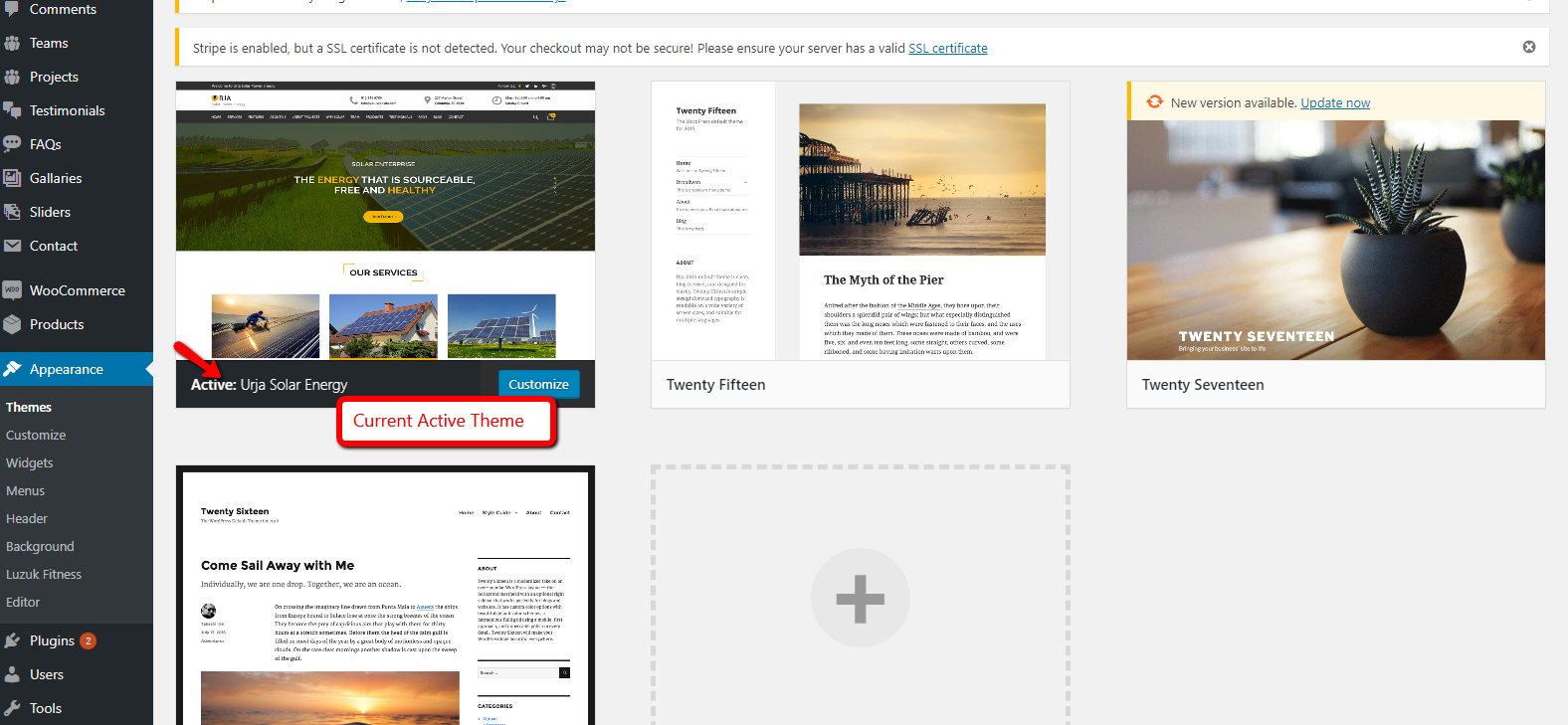Open the Background submenu item

(x=40, y=546)
